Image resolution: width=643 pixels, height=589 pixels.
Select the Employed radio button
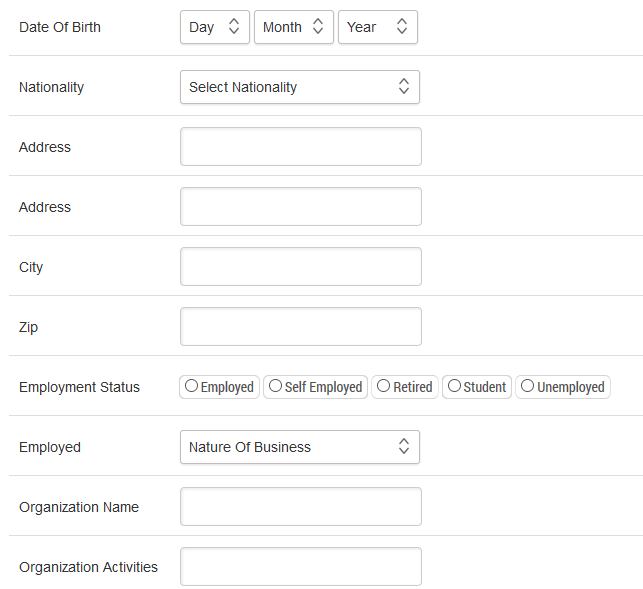pyautogui.click(x=191, y=386)
